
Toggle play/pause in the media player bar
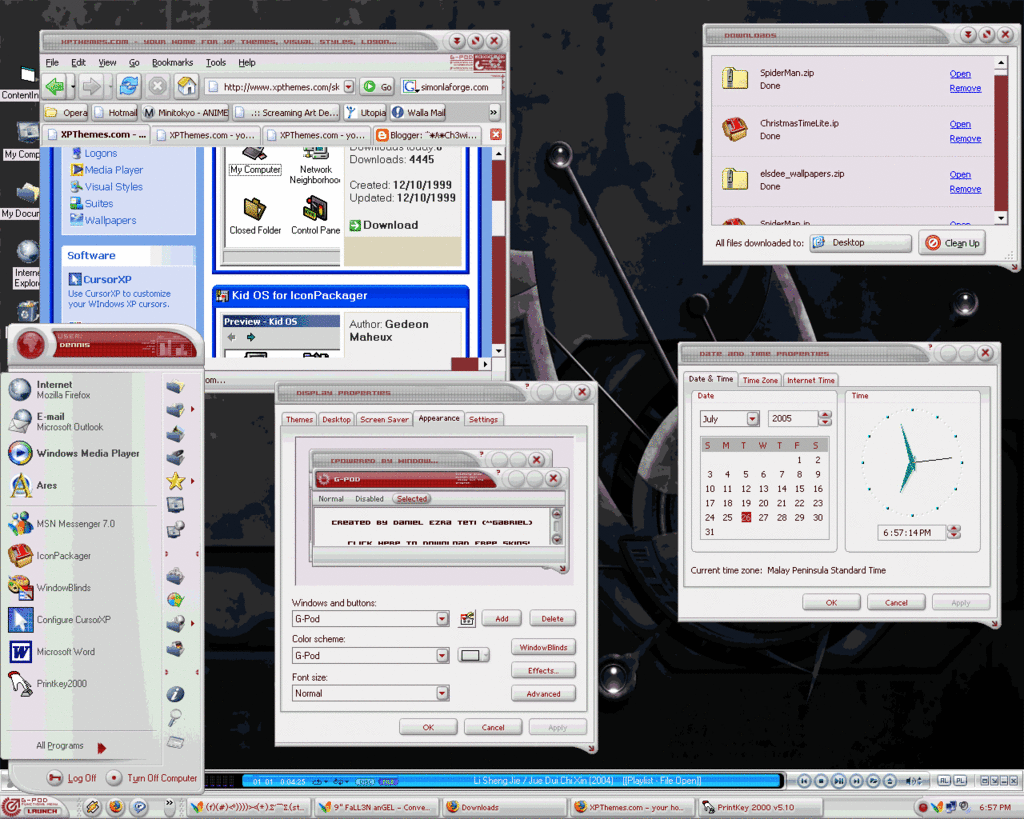point(839,780)
